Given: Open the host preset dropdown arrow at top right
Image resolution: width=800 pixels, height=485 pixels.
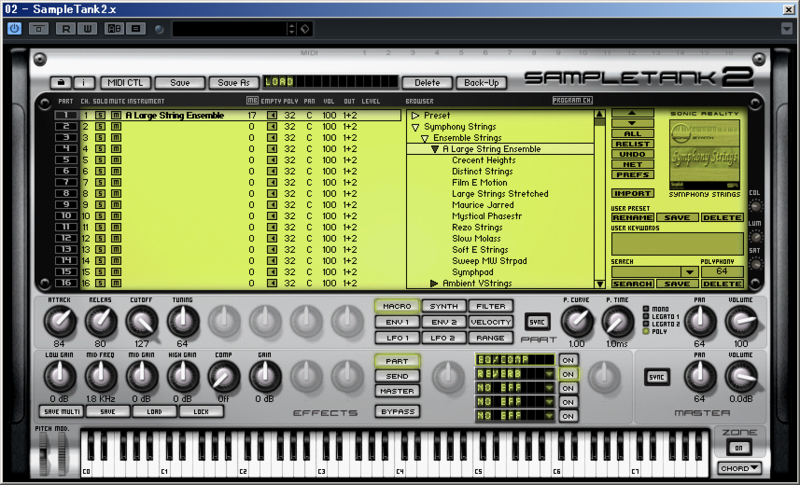Looking at the screenshot, I should pos(786,29).
